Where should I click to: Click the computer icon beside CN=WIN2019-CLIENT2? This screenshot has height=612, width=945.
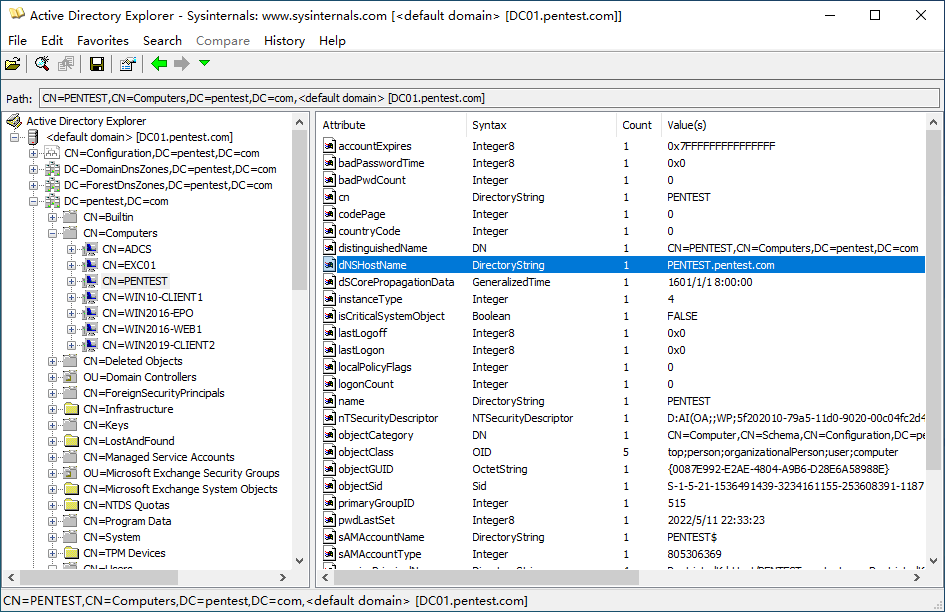pyautogui.click(x=90, y=345)
